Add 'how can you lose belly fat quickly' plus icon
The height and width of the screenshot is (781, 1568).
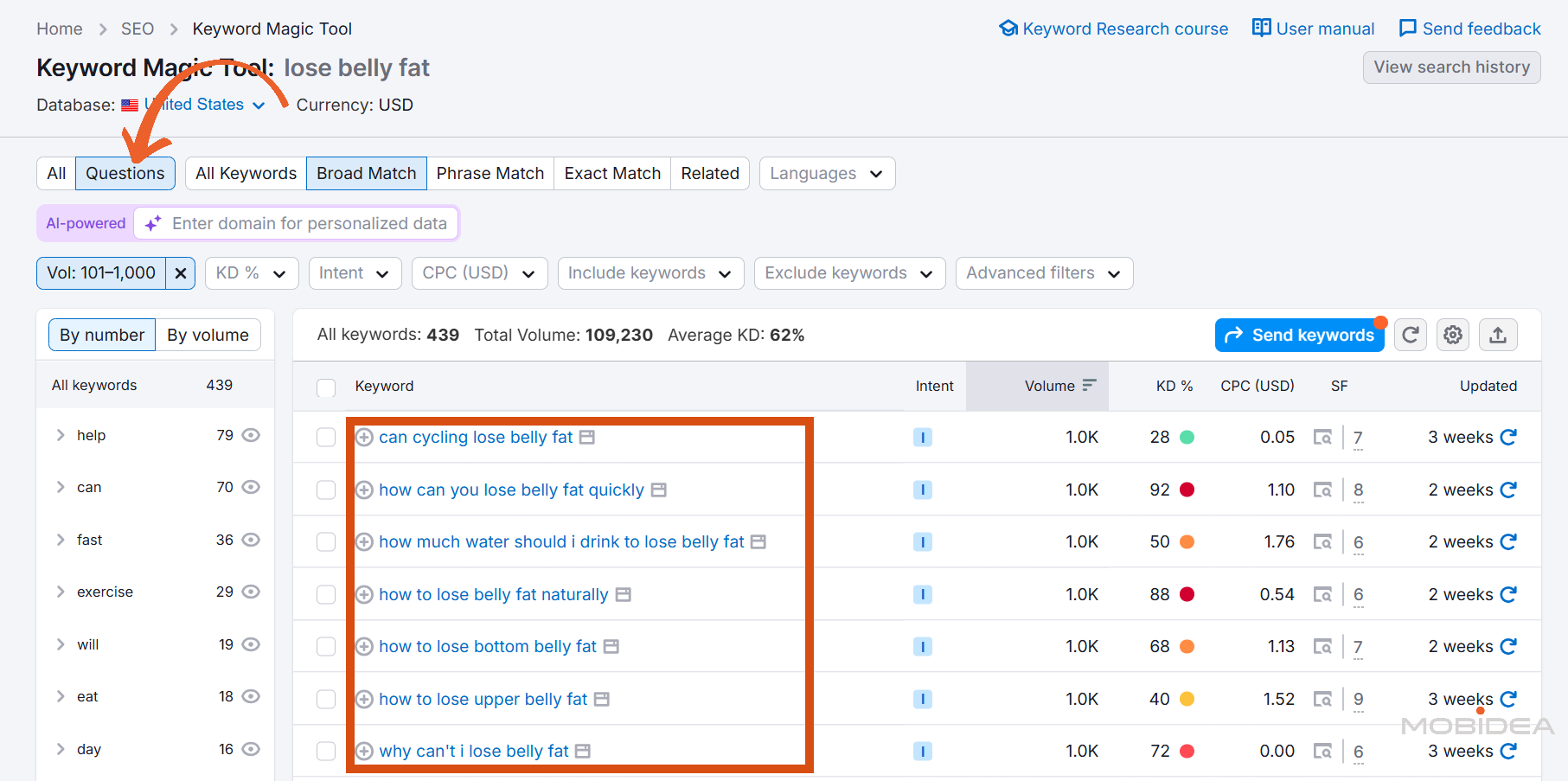[365, 490]
